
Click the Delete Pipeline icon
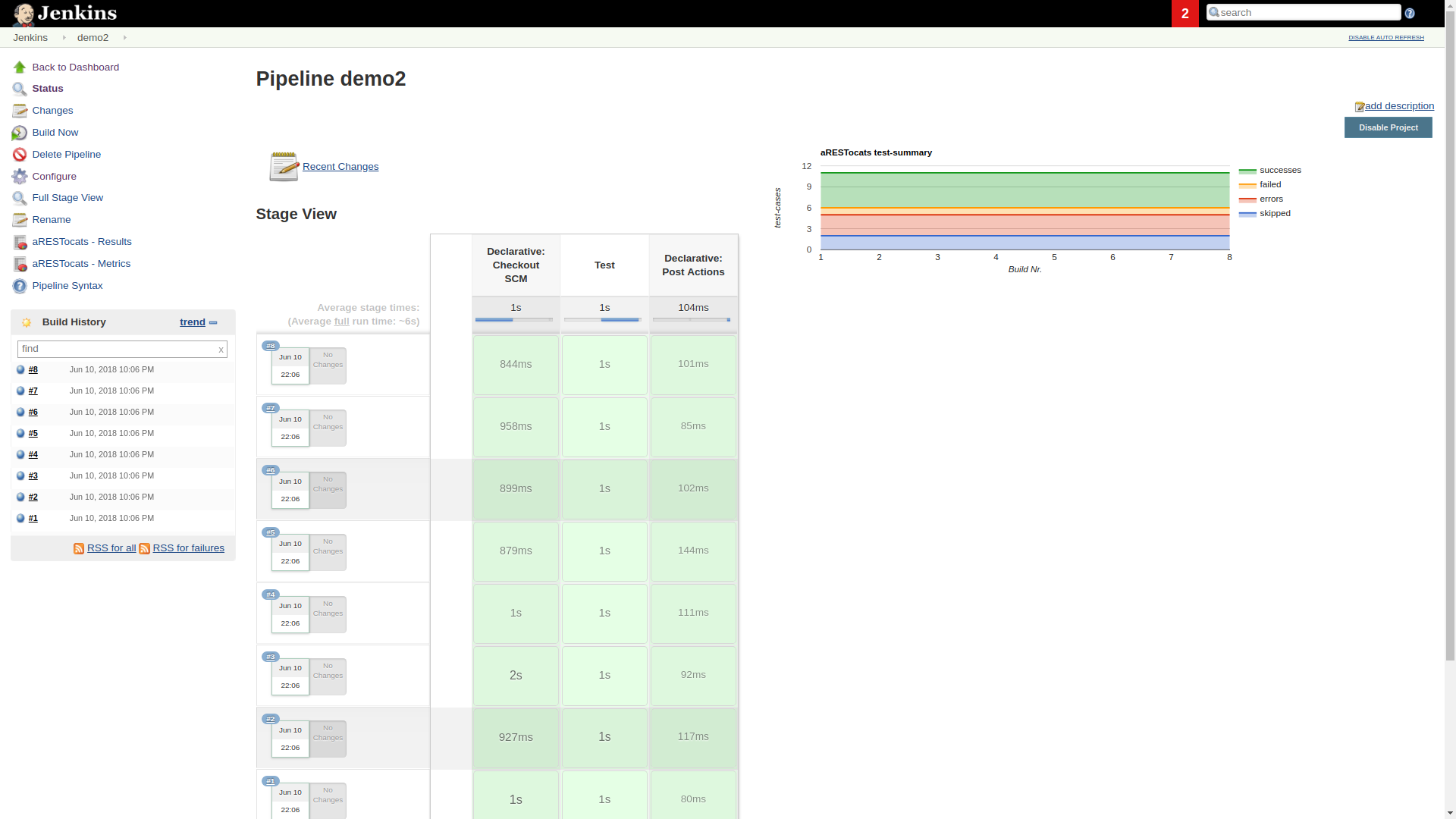point(20,155)
